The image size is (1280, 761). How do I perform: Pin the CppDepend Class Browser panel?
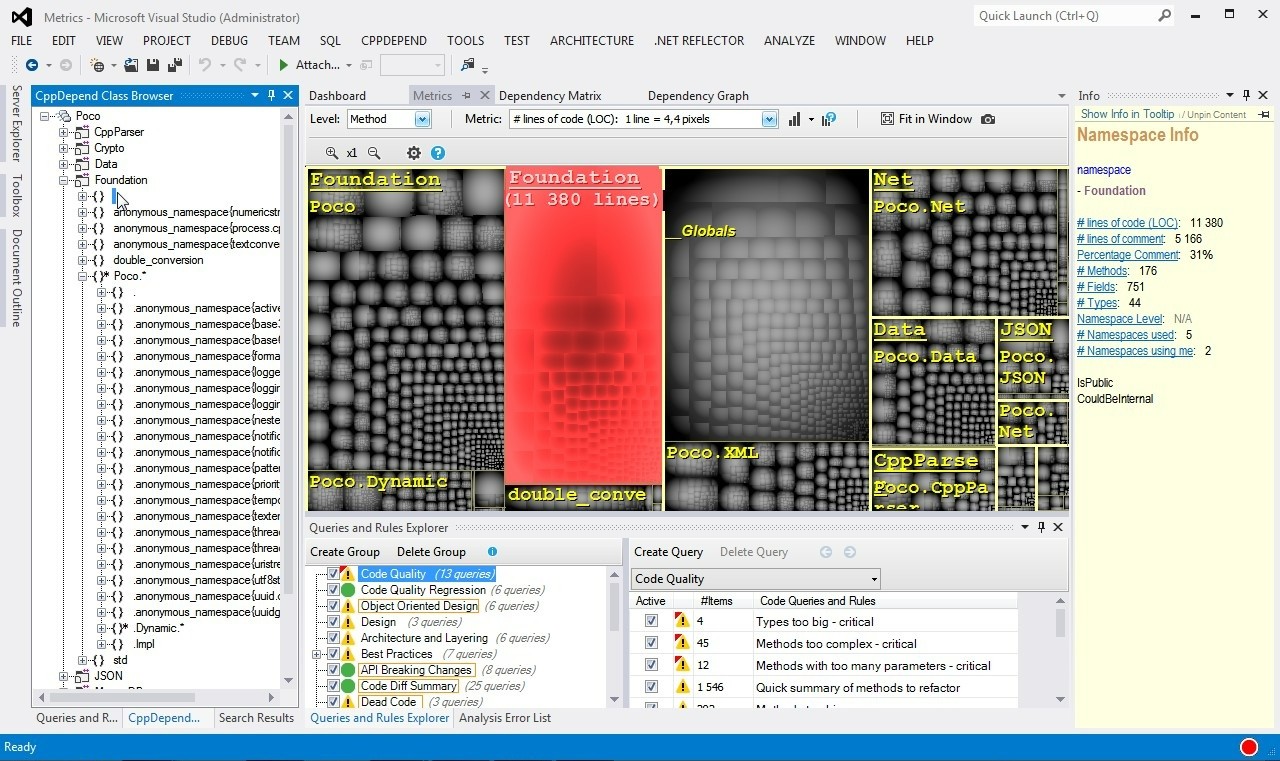(x=271, y=95)
